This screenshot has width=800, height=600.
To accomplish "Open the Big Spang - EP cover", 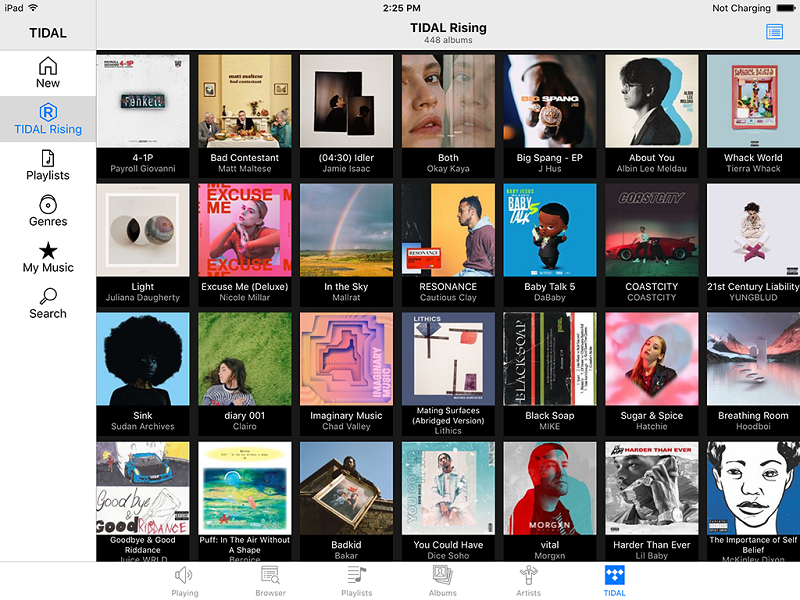I will pyautogui.click(x=550, y=101).
